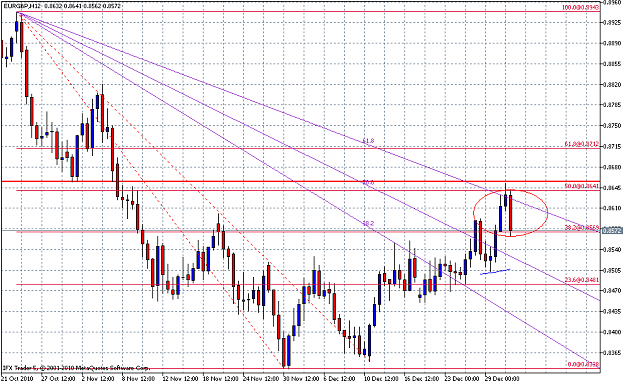This screenshot has height=384, width=625.
Task: Click the 8 Nov 12:00 date label
Action: pos(138,378)
